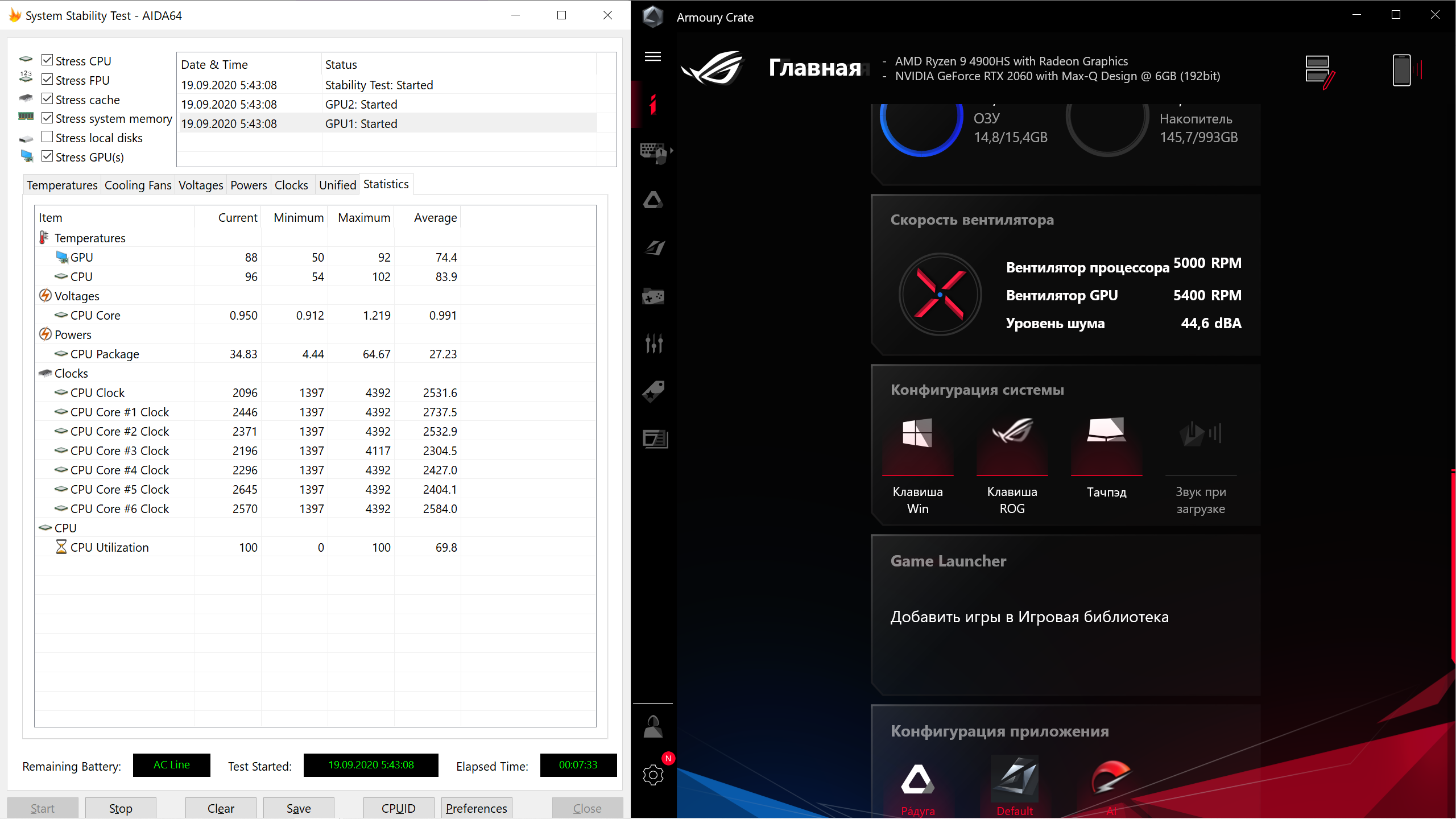Select the 'Stability Test: Started' log entry

pos(388,85)
